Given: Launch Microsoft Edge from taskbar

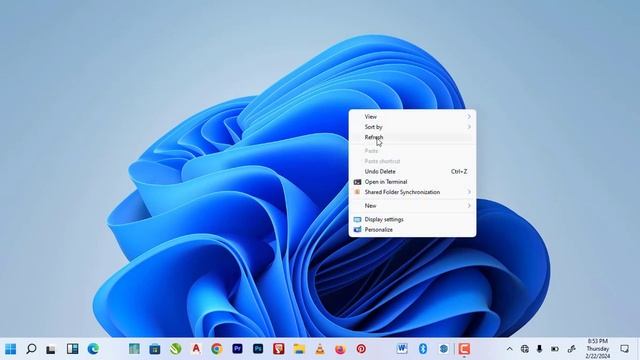Looking at the screenshot, I should point(93,349).
